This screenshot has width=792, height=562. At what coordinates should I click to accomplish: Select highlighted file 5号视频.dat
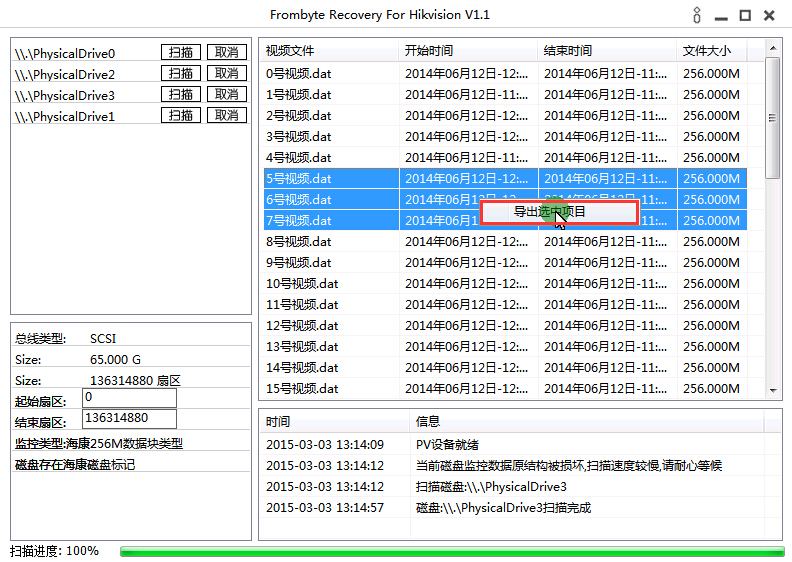pyautogui.click(x=299, y=179)
